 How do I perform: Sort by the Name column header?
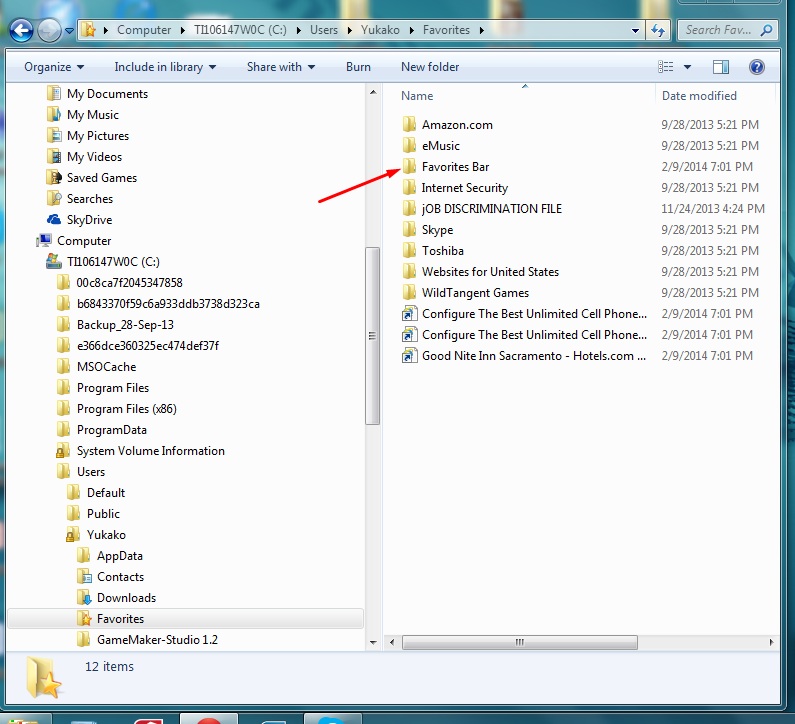click(417, 96)
